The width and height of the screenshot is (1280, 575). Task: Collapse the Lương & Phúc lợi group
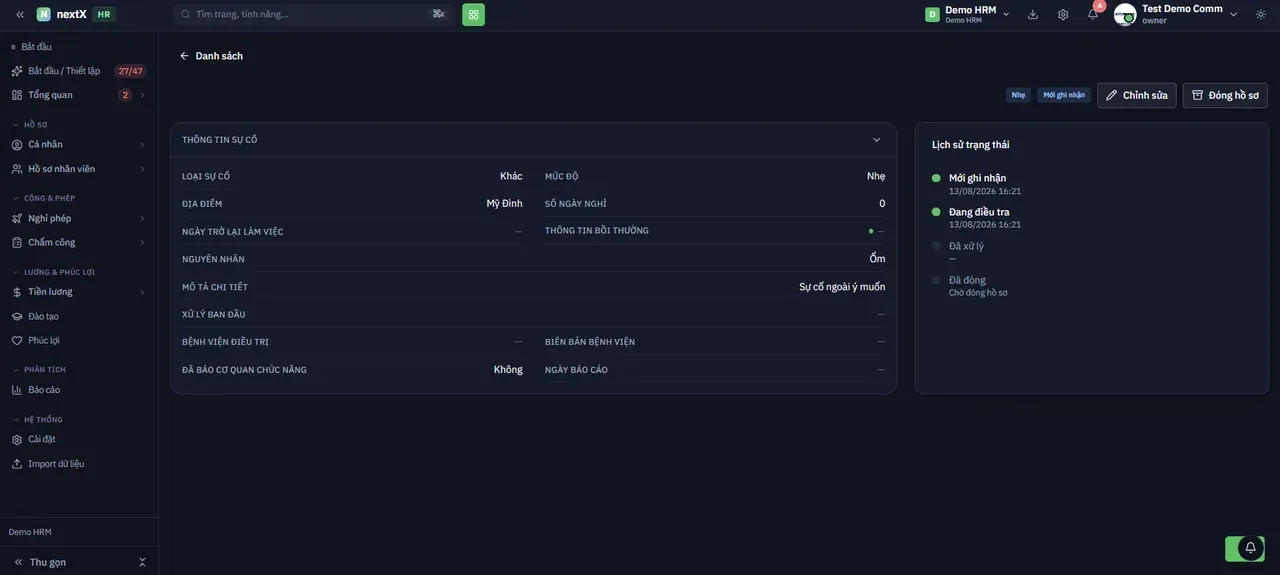[x=54, y=272]
